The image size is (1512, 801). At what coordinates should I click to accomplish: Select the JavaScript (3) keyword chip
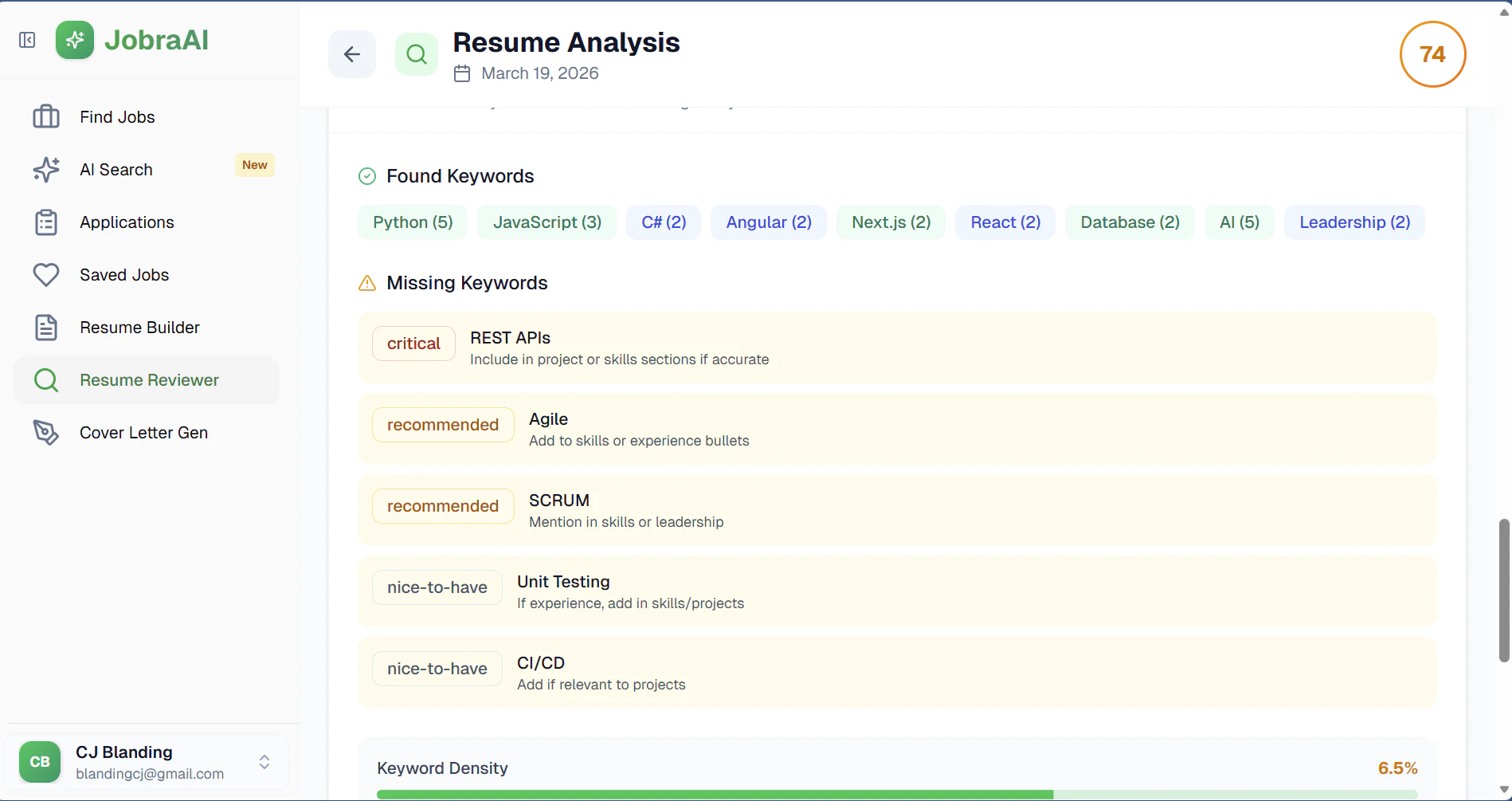coord(547,222)
